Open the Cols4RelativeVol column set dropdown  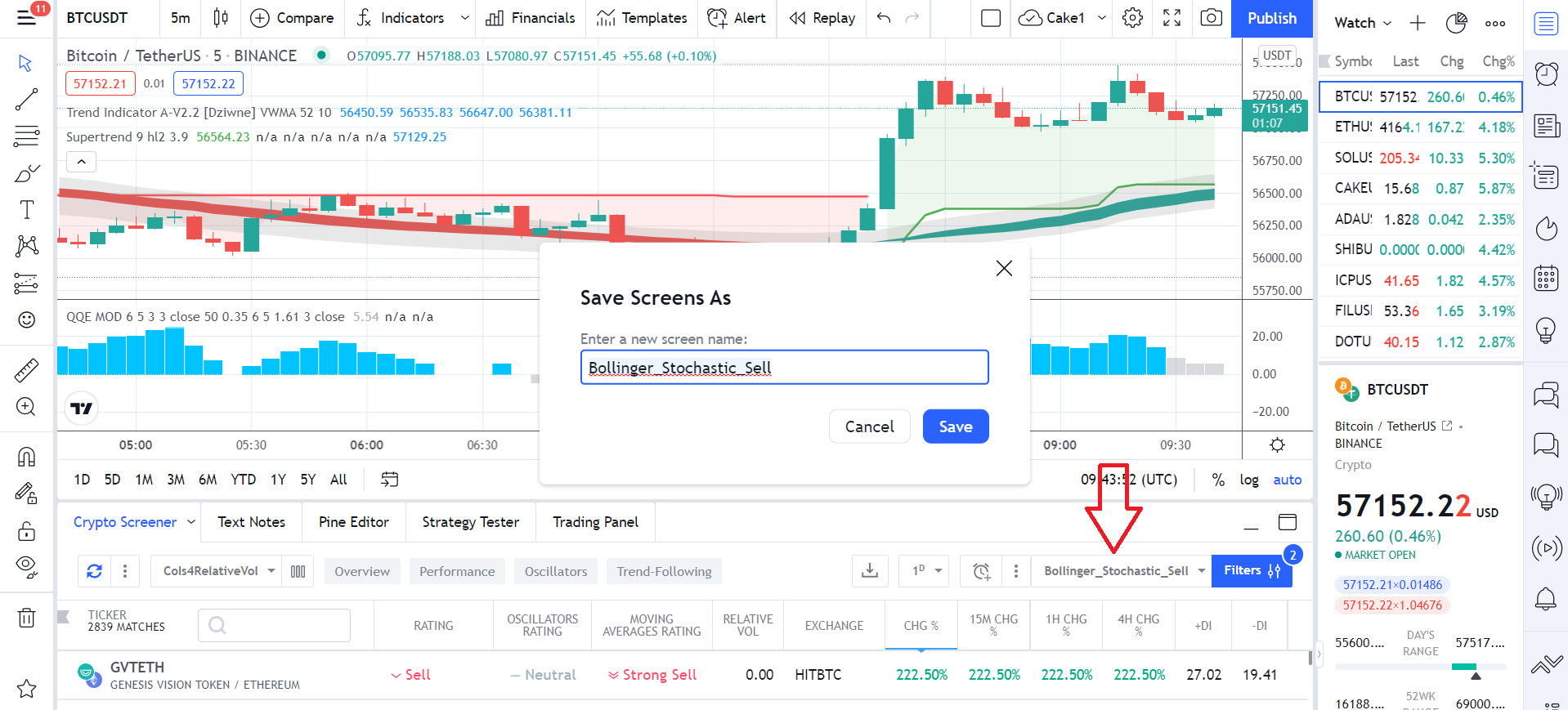(217, 571)
